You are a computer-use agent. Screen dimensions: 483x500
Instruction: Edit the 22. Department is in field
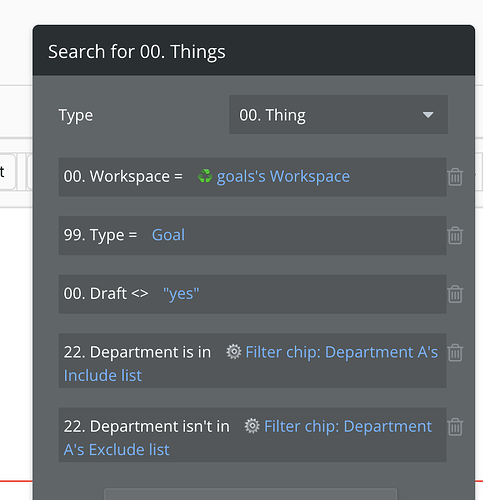point(137,352)
